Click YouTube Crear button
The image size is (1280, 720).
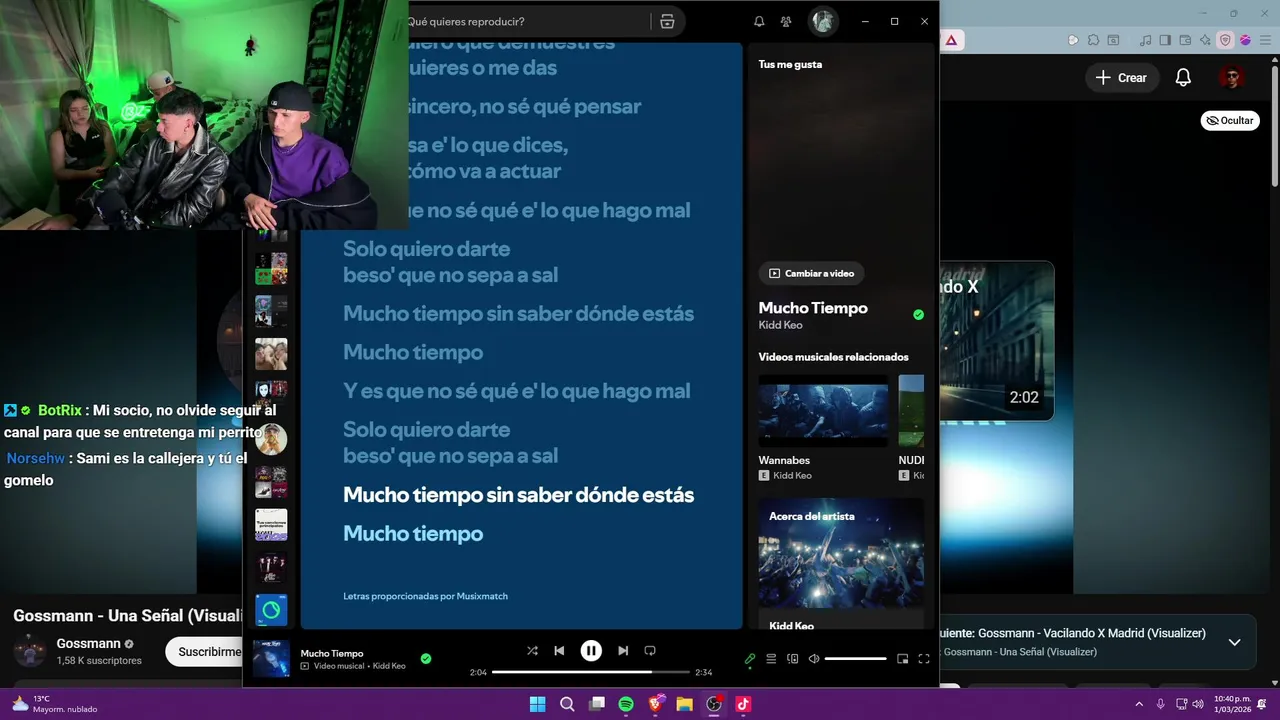tap(1121, 78)
